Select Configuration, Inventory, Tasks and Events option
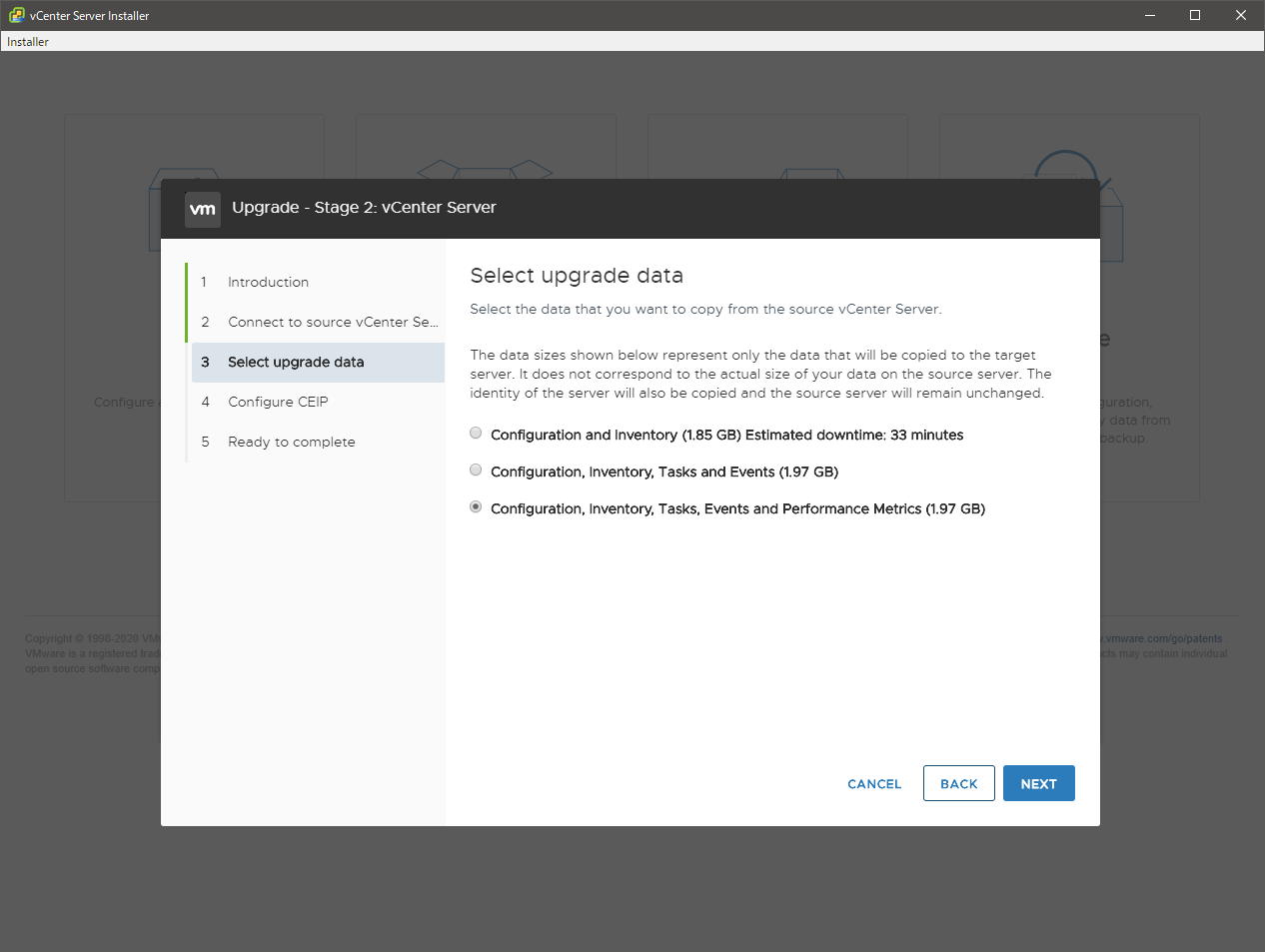Image resolution: width=1265 pixels, height=952 pixels. coord(476,471)
